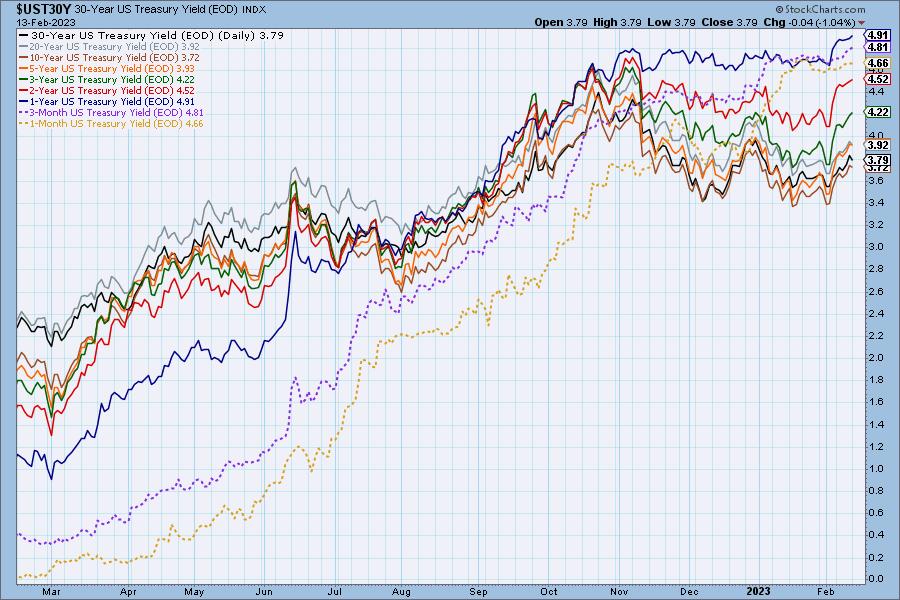Click the 0.4 tick on the yield axis
900x600 pixels.
point(876,535)
